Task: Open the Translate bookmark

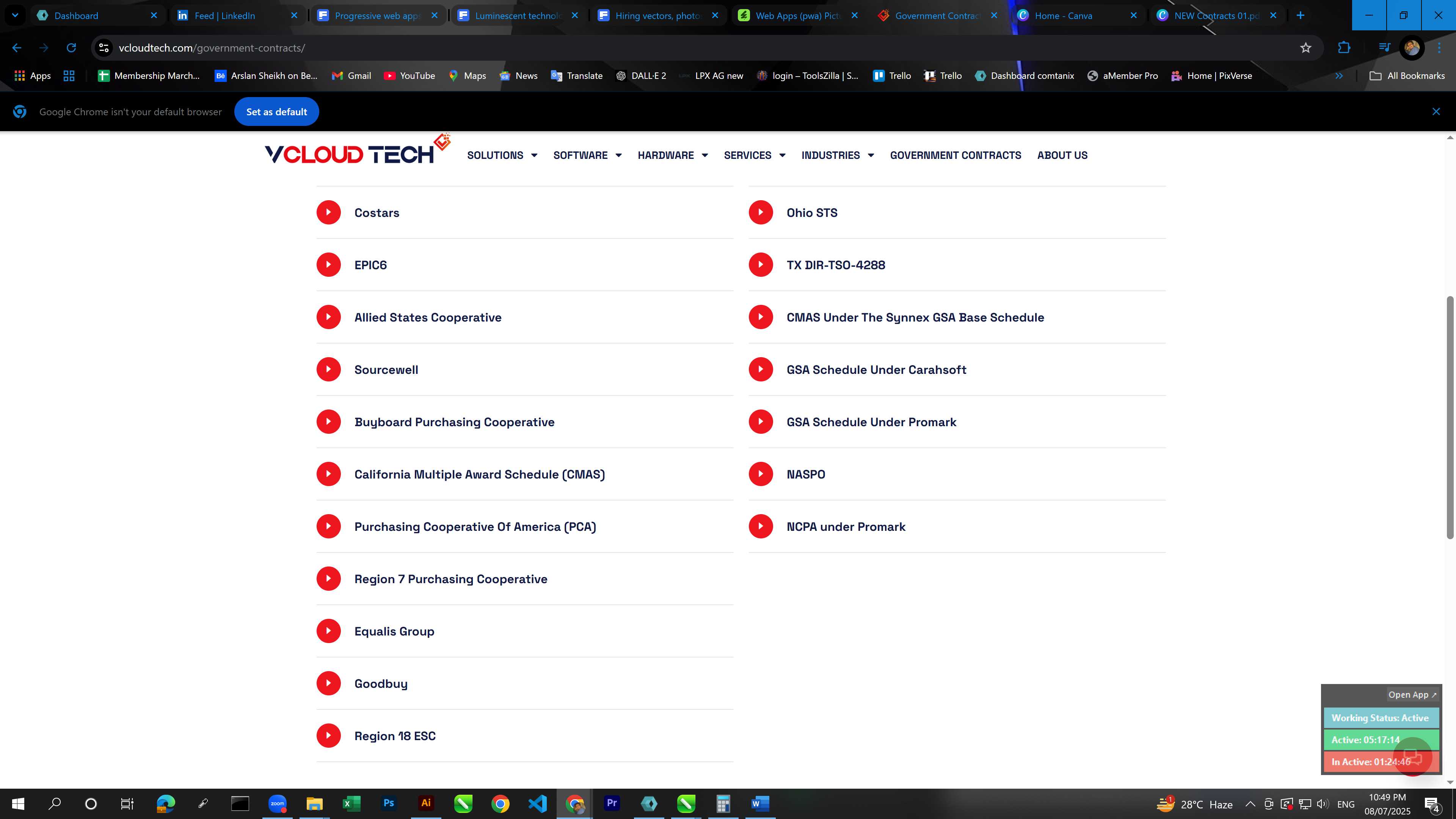Action: coord(576,76)
